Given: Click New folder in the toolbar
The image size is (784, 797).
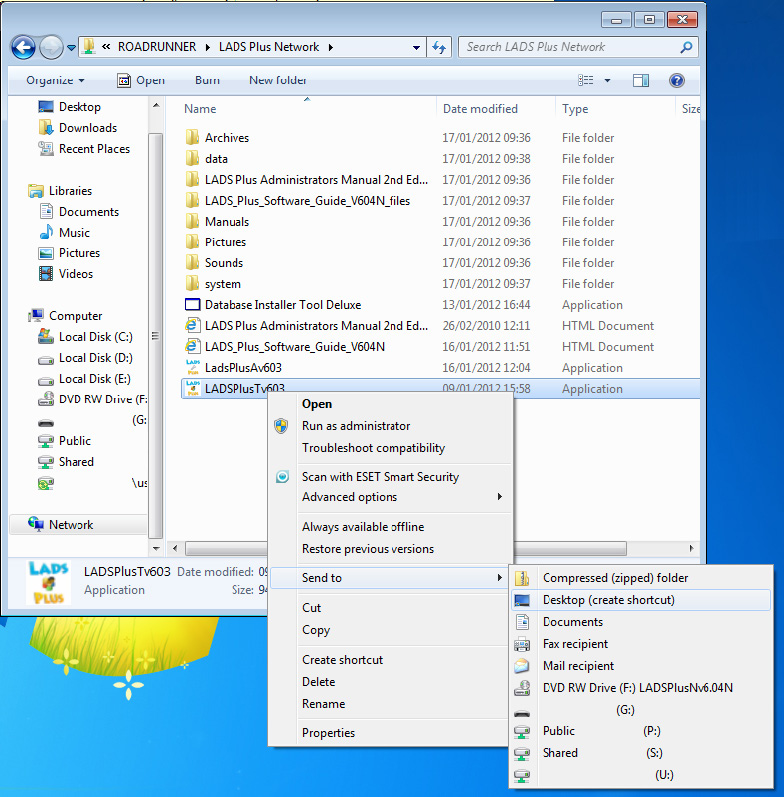Looking at the screenshot, I should click(x=278, y=80).
